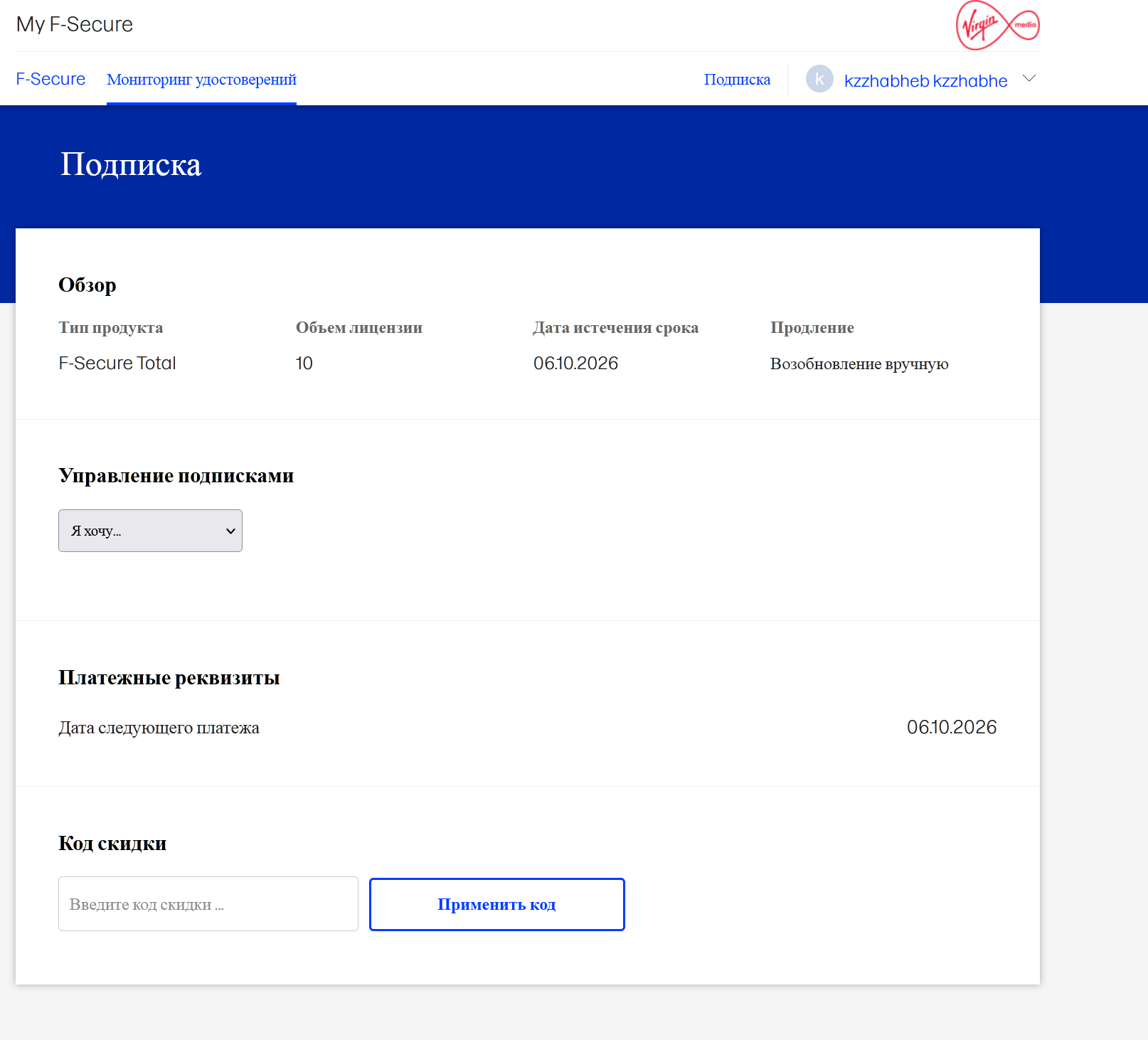Click the Virgin Media logo
Image resolution: width=1148 pixels, height=1040 pixels.
point(997,26)
